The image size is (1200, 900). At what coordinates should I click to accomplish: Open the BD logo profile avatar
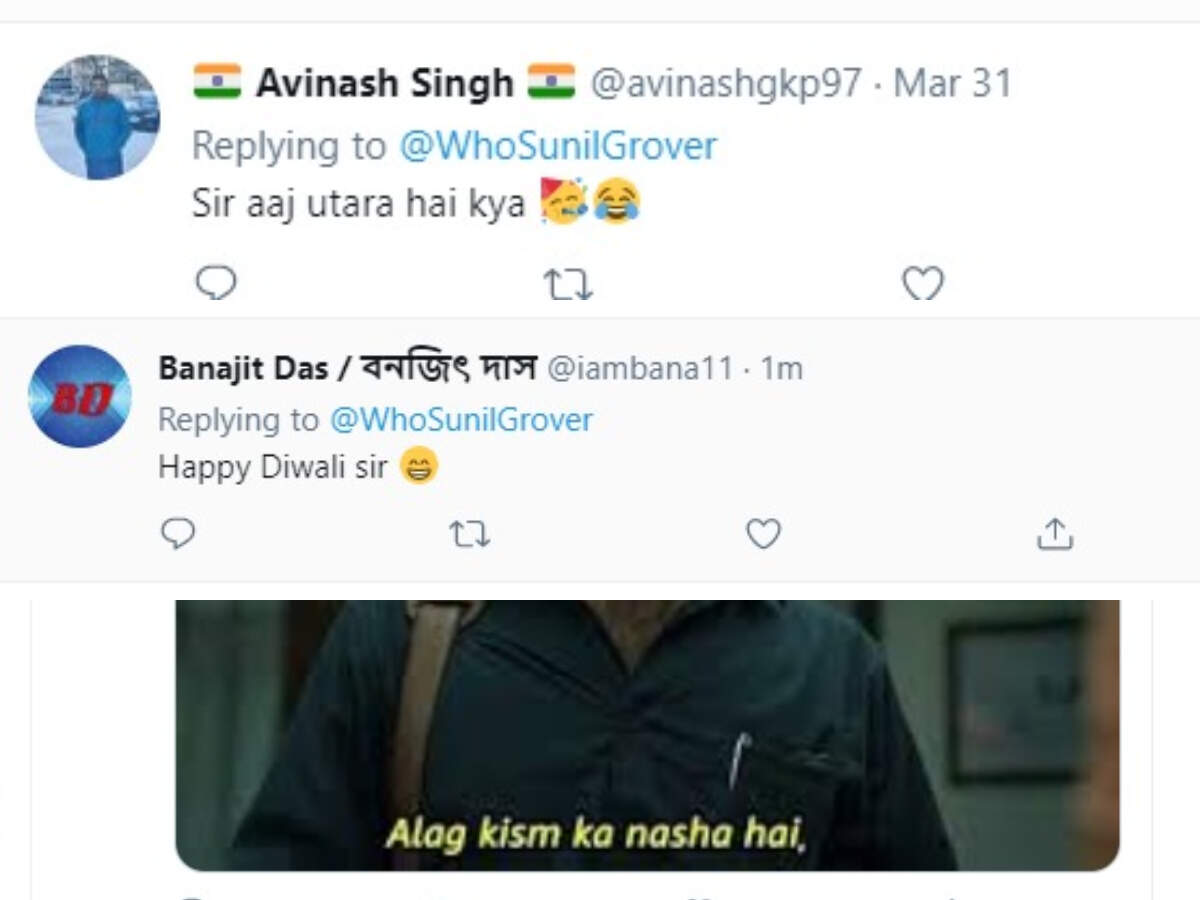[79, 396]
